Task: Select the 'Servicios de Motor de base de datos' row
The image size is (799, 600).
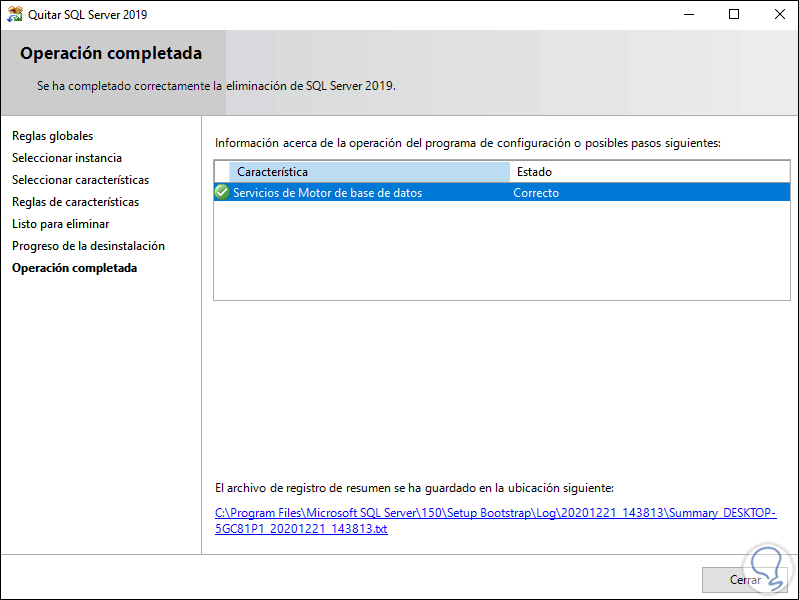Action: click(502, 192)
